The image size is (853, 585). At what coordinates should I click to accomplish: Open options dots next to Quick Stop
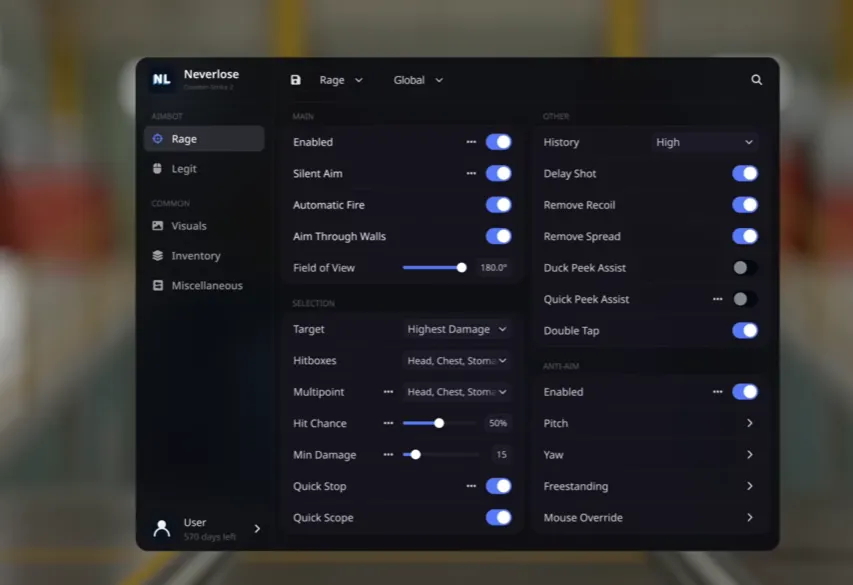click(x=471, y=486)
